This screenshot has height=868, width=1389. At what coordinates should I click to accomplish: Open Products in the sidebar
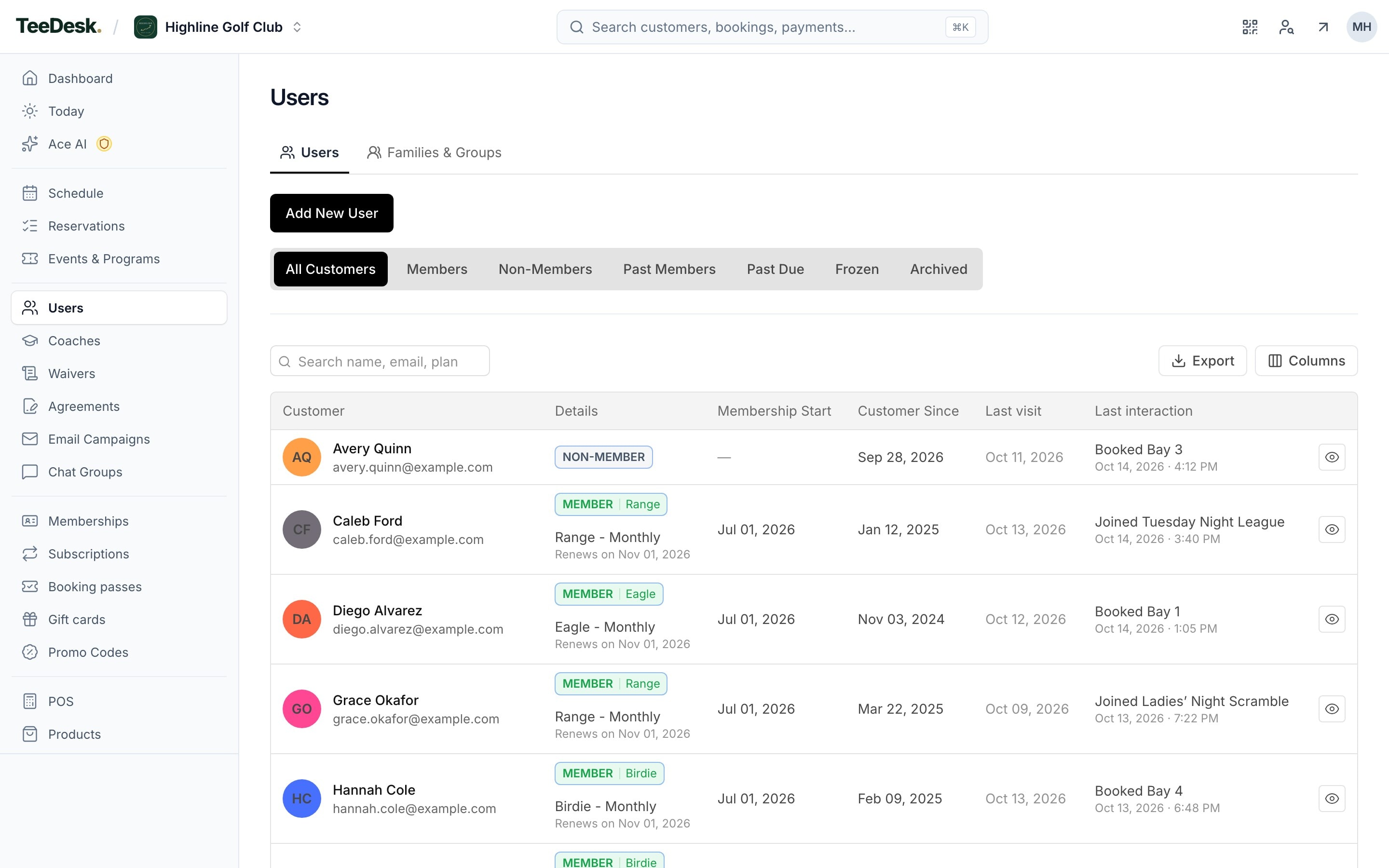119,733
